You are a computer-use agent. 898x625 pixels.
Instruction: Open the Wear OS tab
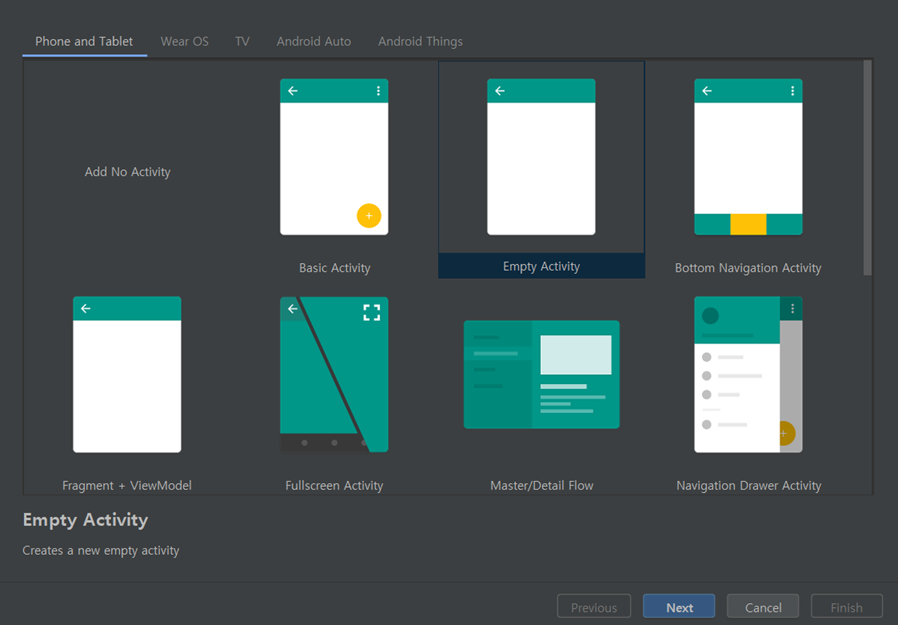184,41
